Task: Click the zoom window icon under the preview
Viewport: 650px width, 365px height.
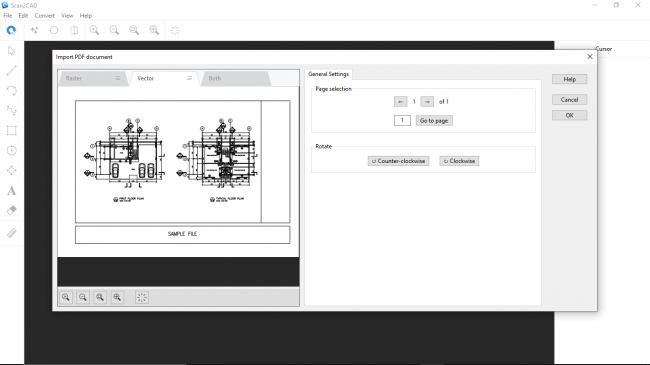Action: coord(100,297)
